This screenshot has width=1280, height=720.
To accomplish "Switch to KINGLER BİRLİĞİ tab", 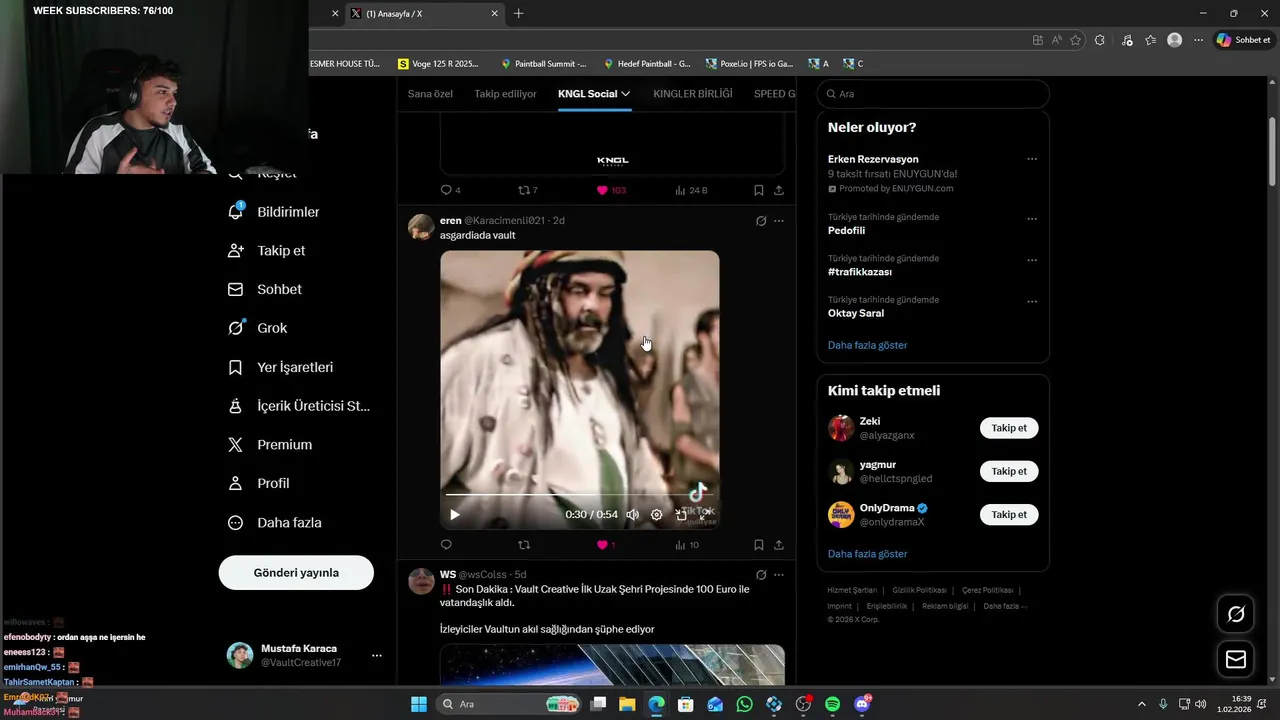I will pyautogui.click(x=693, y=94).
